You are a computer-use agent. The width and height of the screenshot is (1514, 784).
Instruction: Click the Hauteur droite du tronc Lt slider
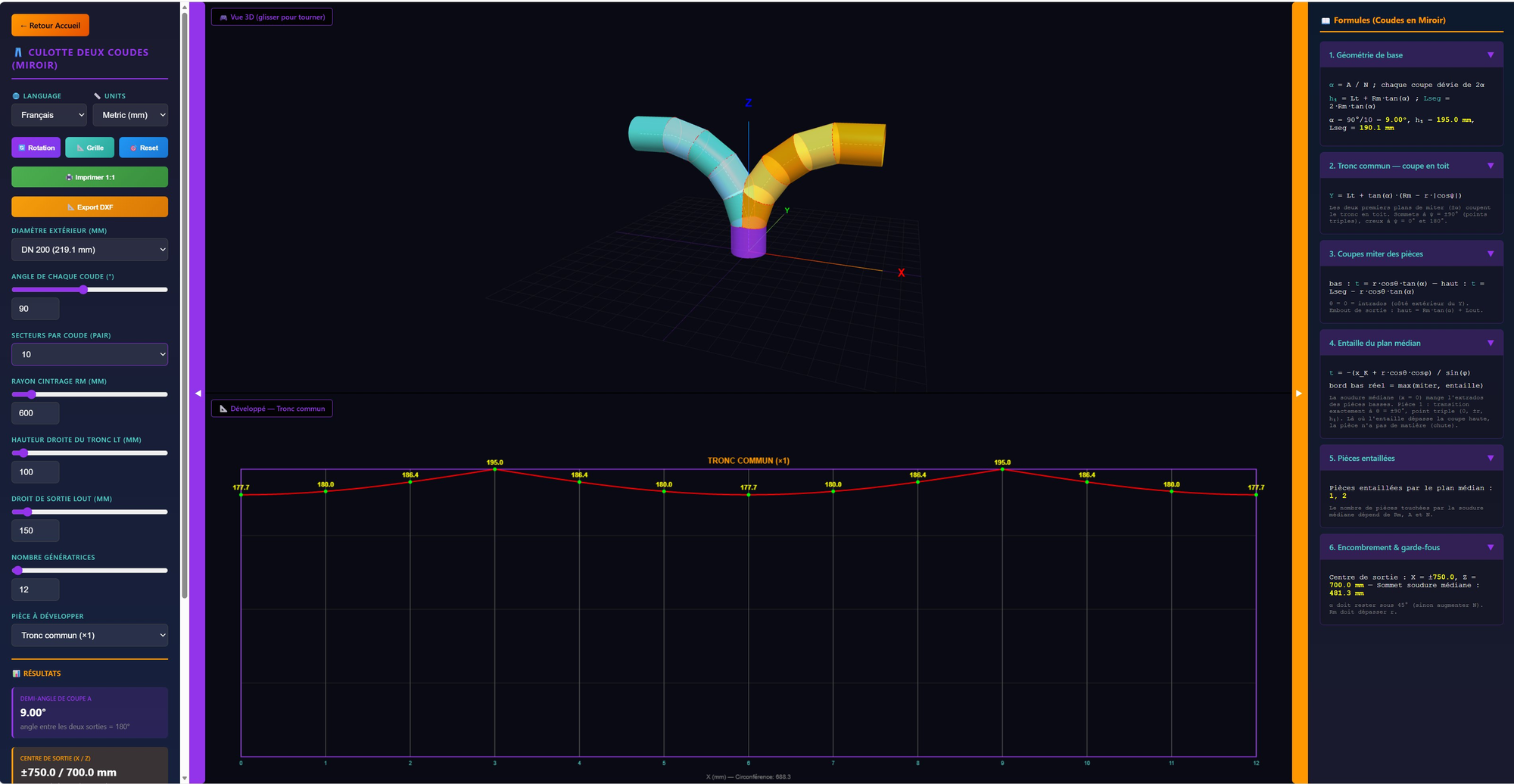pyautogui.click(x=89, y=453)
